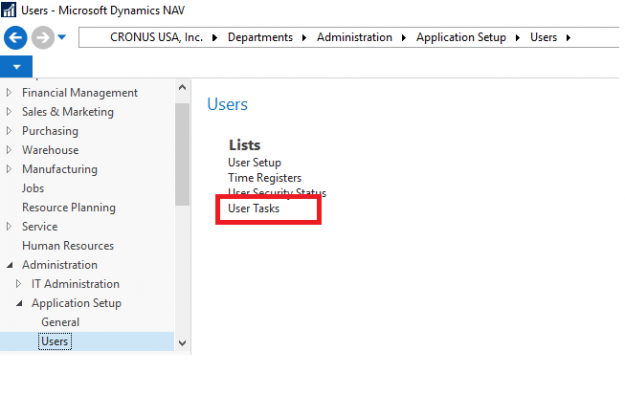Select Sales & Marketing in navigation tree
The image size is (625, 395).
68,112
